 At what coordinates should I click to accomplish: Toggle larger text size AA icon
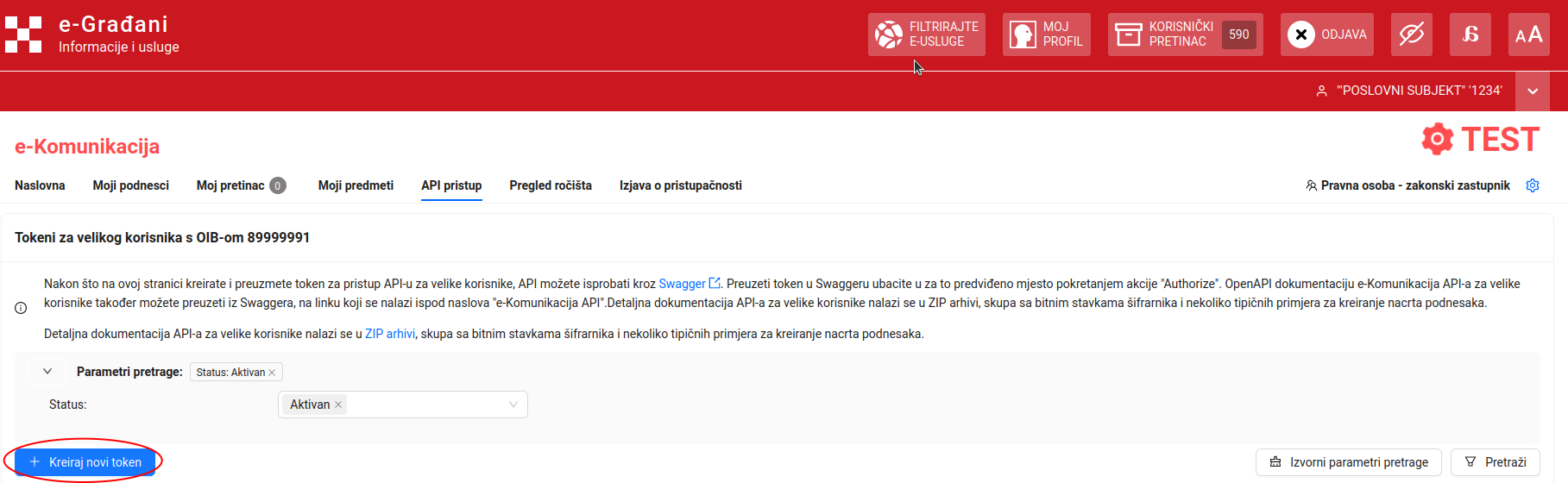coord(1528,34)
